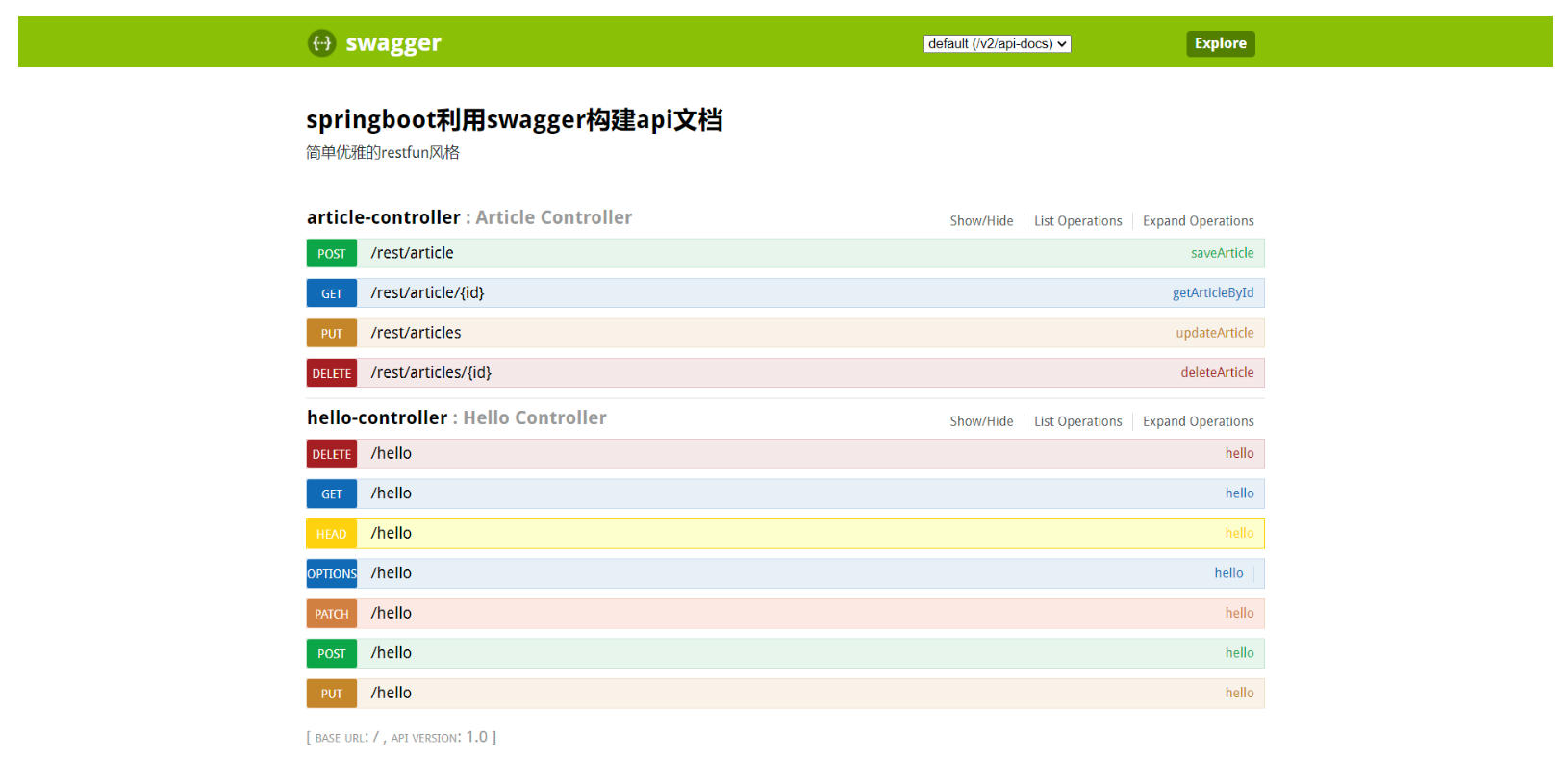The height and width of the screenshot is (783, 1568).
Task: Click the swagger logo icon
Action: coord(321,43)
